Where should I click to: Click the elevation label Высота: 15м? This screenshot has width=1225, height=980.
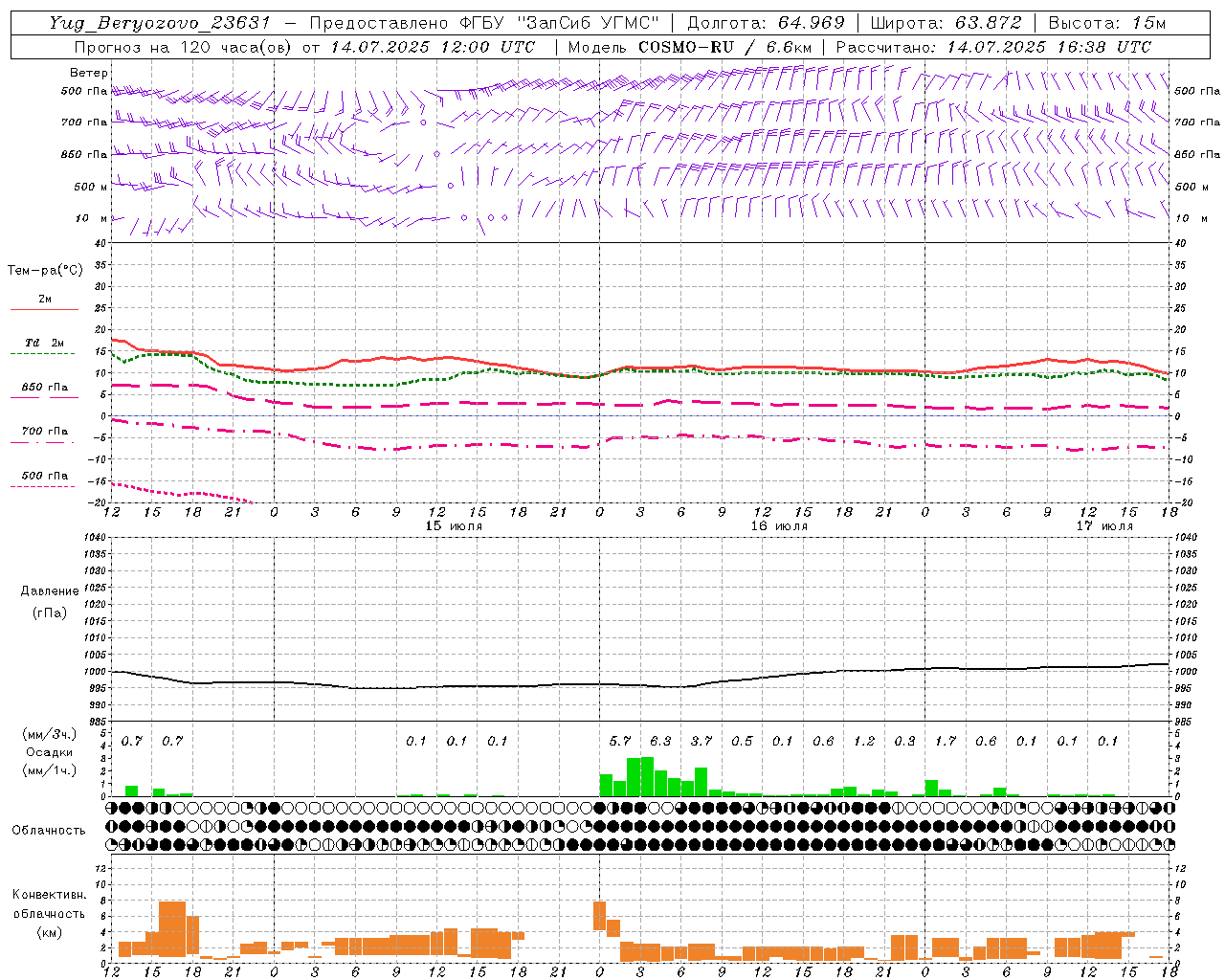coord(1107,23)
